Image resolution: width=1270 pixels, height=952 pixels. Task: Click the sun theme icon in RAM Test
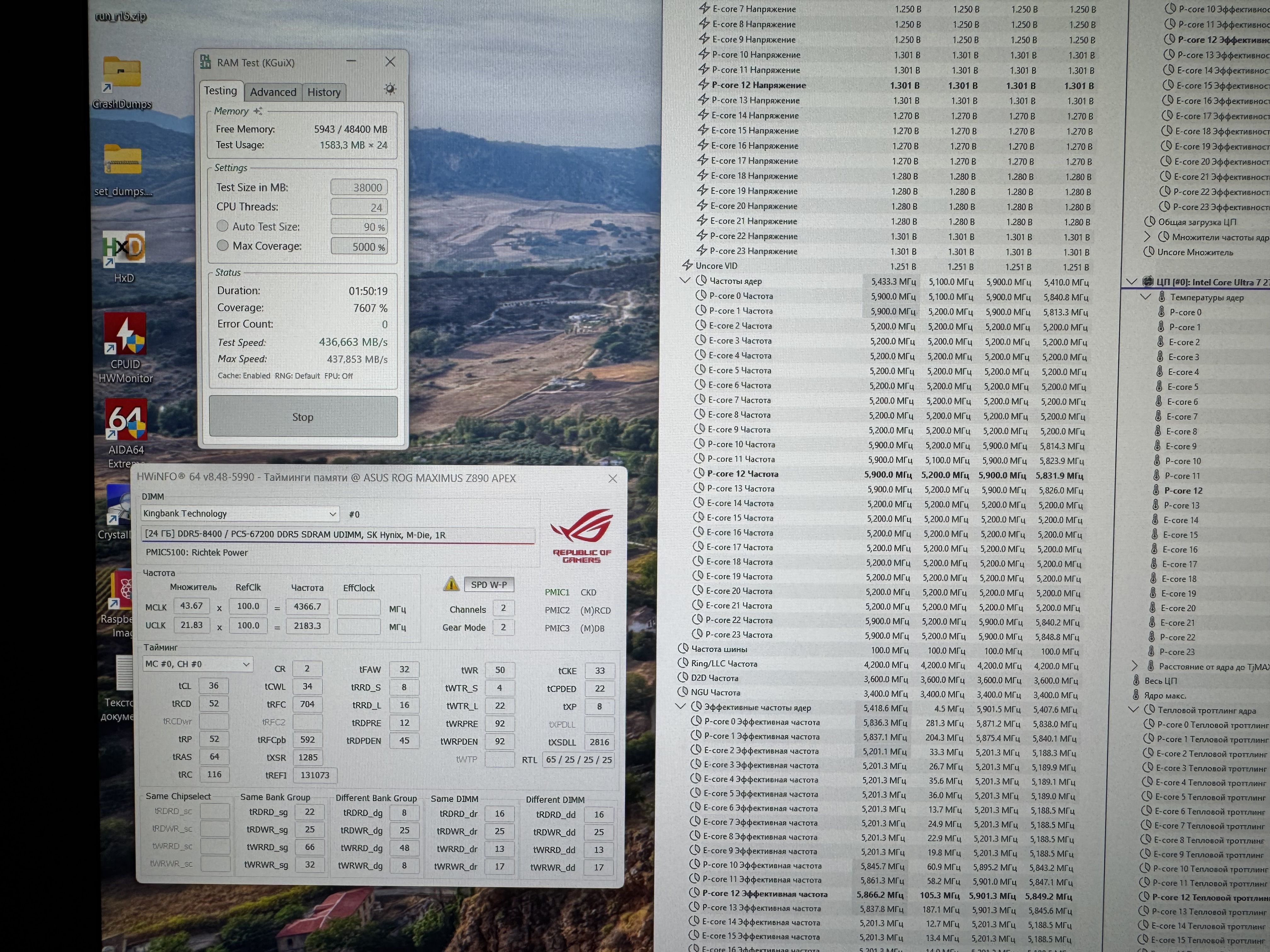(390, 89)
